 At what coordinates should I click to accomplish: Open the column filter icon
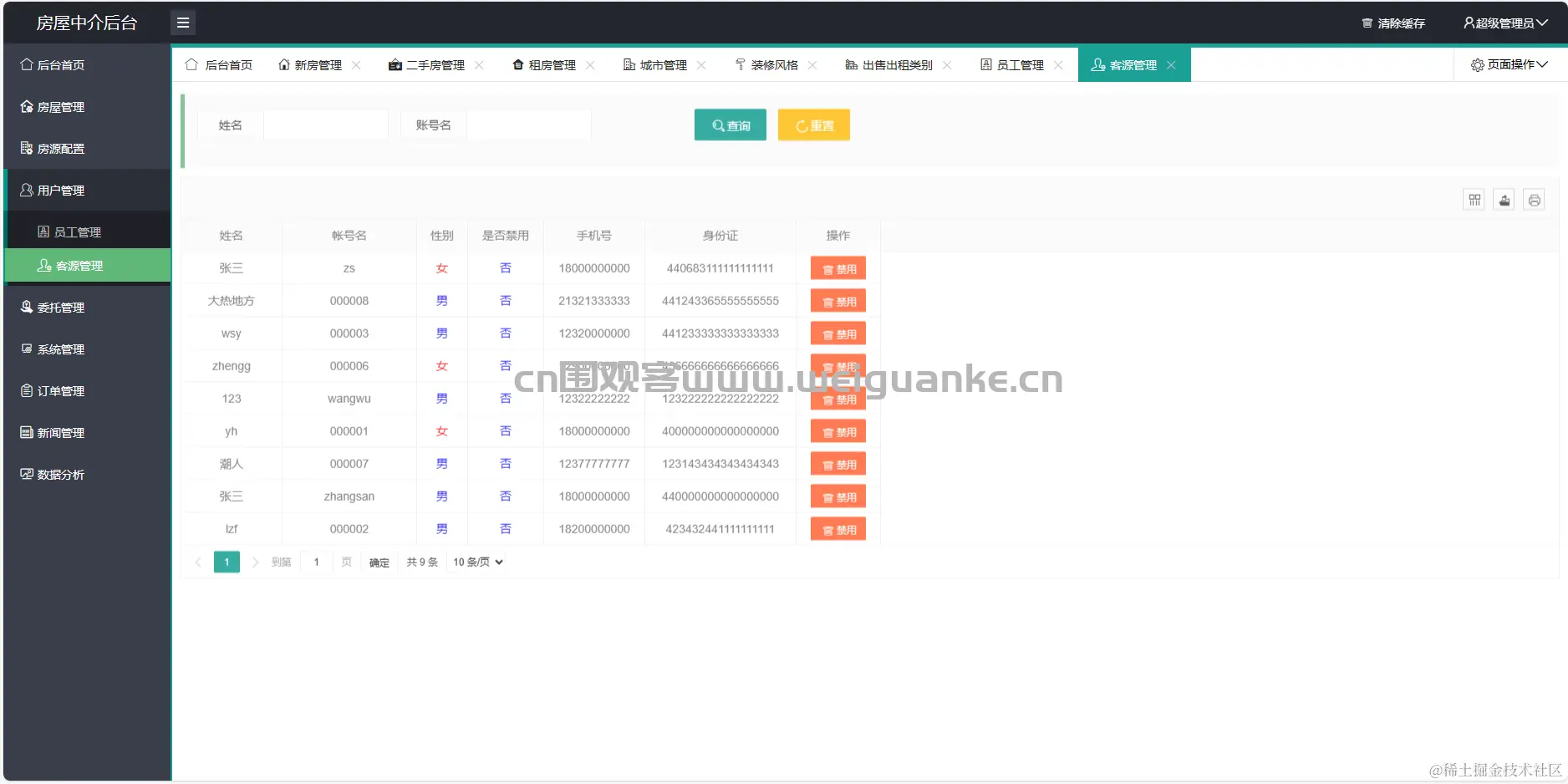point(1474,200)
